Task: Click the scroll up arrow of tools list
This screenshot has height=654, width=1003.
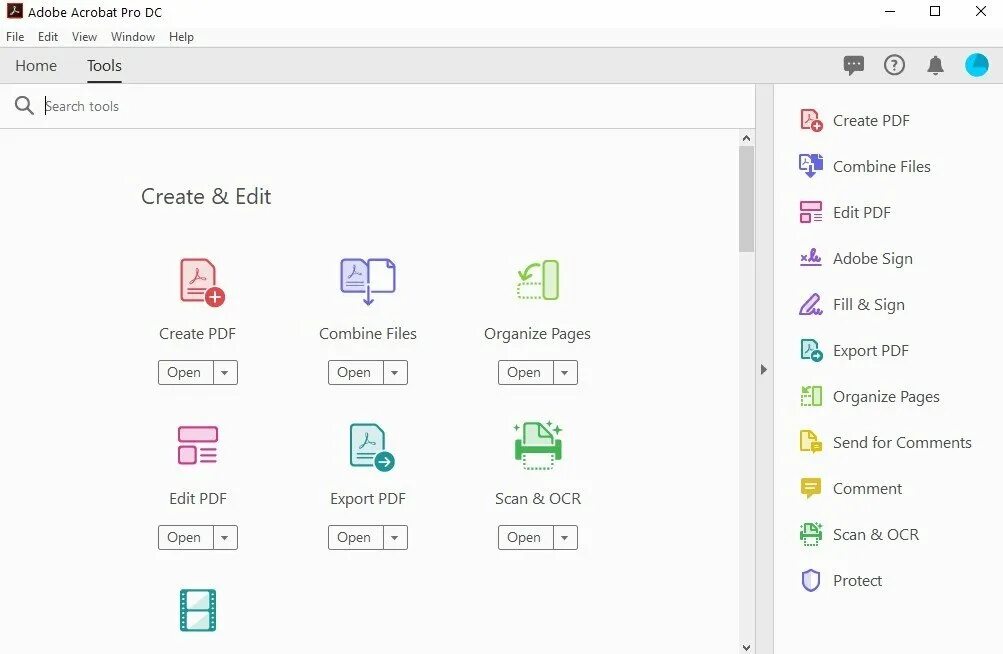Action: pyautogui.click(x=746, y=138)
